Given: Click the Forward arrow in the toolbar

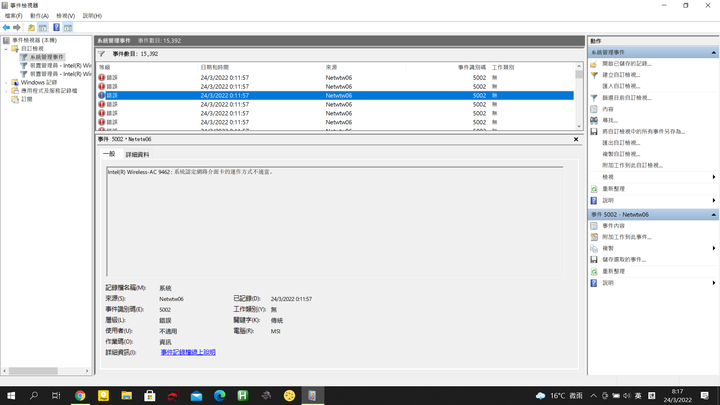Looking at the screenshot, I should click(x=17, y=28).
